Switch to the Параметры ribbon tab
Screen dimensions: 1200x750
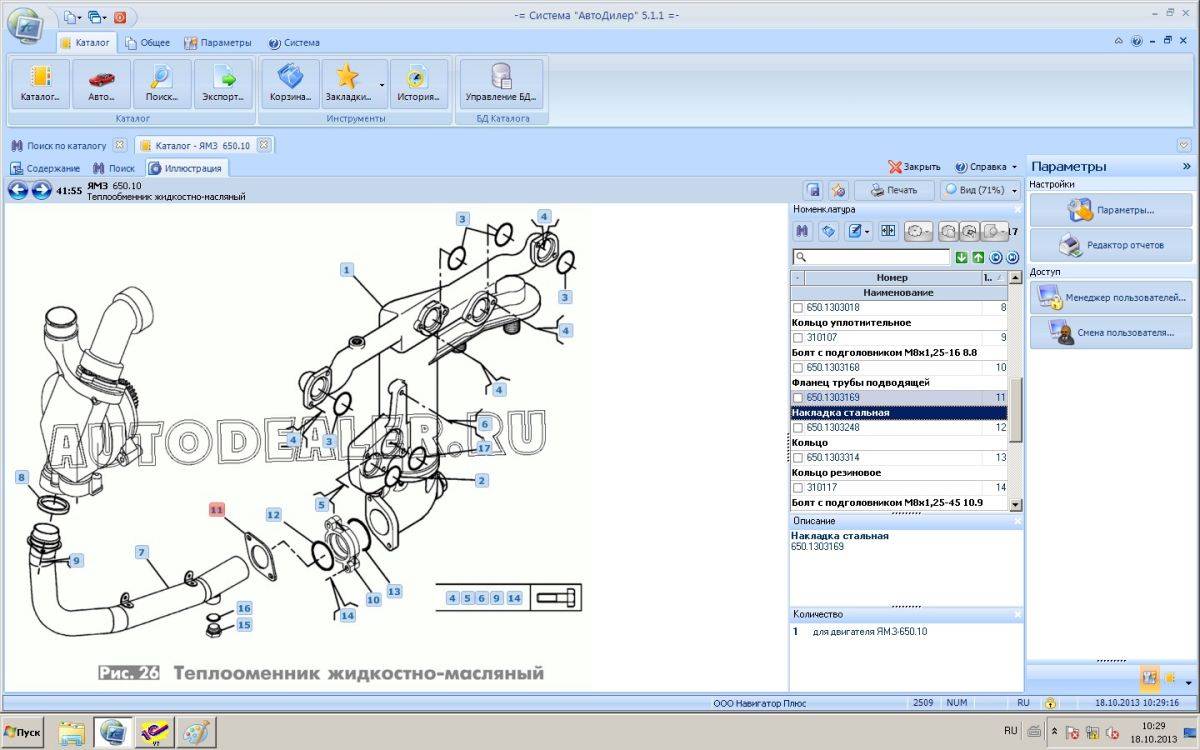pos(217,43)
